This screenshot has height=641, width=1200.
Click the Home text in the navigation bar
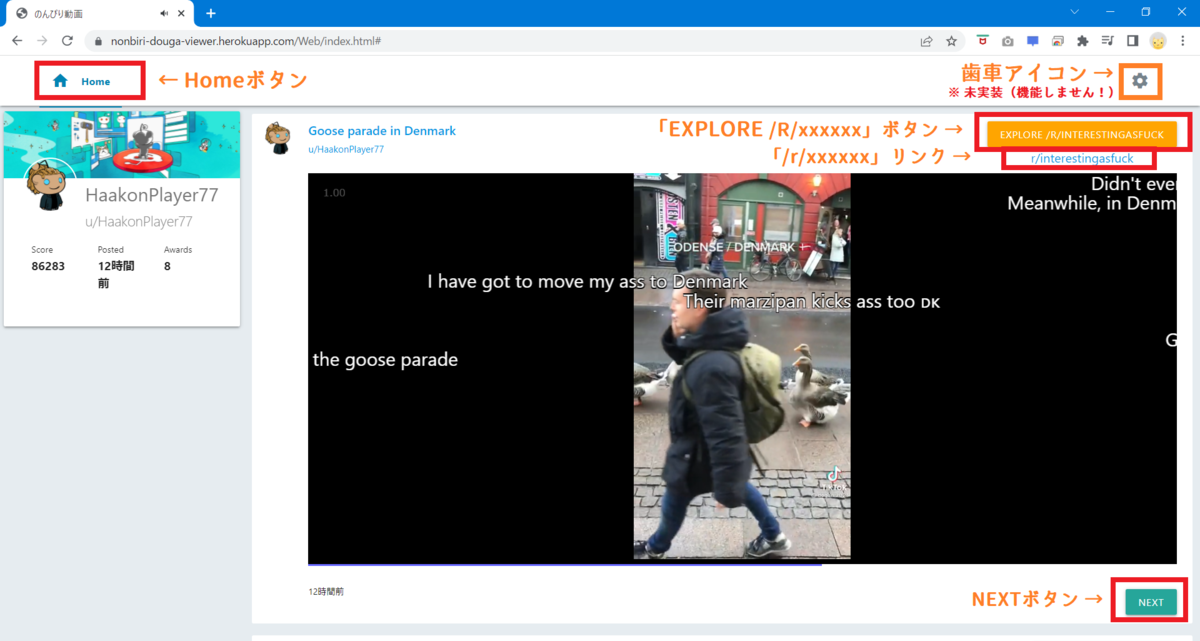click(96, 82)
